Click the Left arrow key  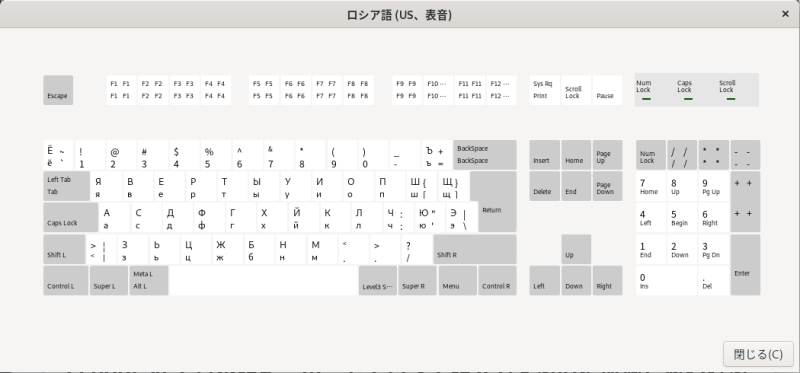tap(544, 281)
